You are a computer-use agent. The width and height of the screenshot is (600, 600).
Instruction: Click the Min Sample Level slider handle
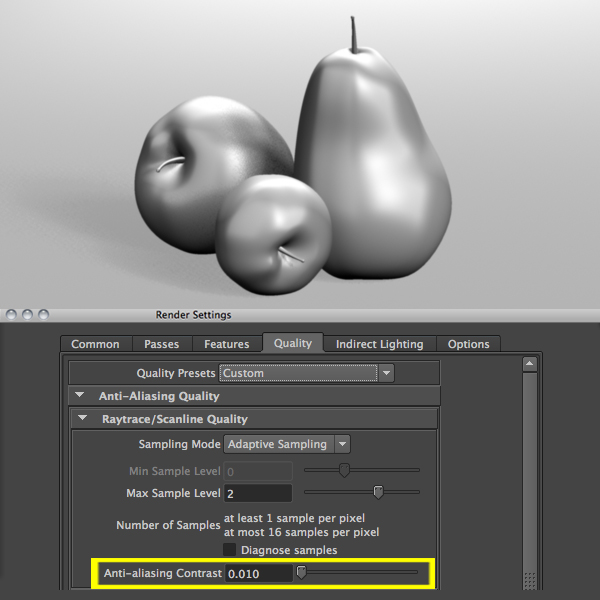click(x=344, y=470)
